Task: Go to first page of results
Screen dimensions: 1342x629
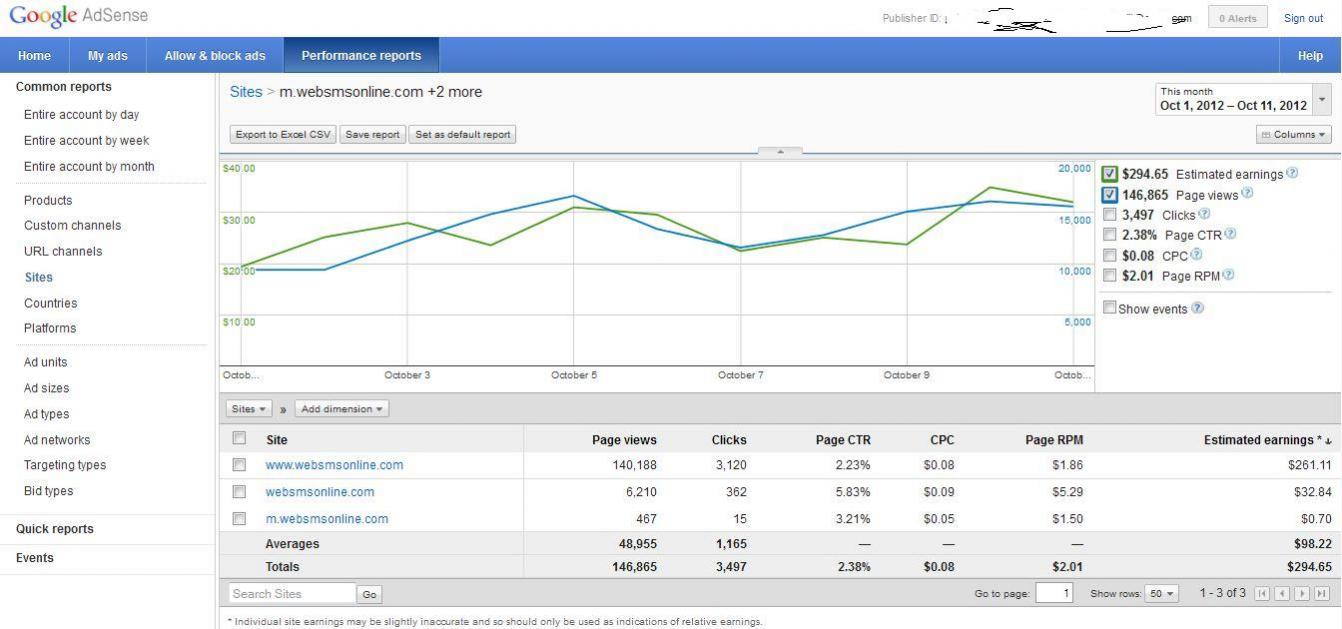Action: pos(1264,594)
